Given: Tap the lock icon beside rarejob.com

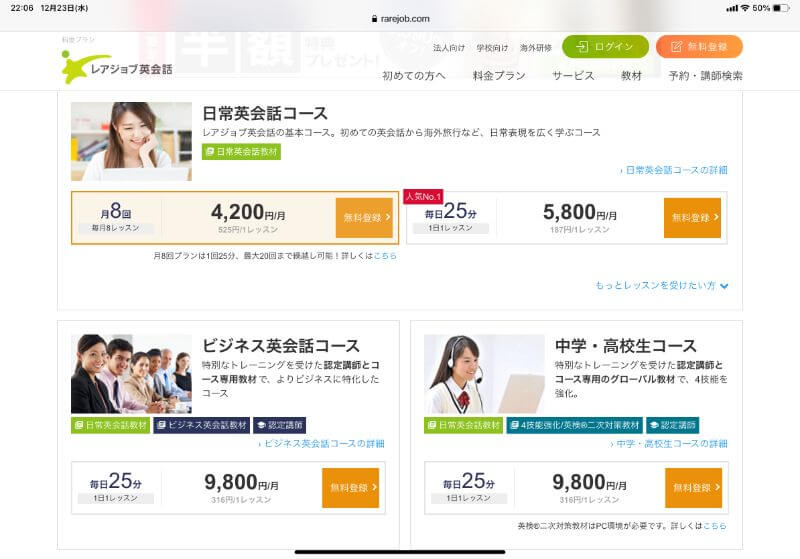Looking at the screenshot, I should click(374, 19).
